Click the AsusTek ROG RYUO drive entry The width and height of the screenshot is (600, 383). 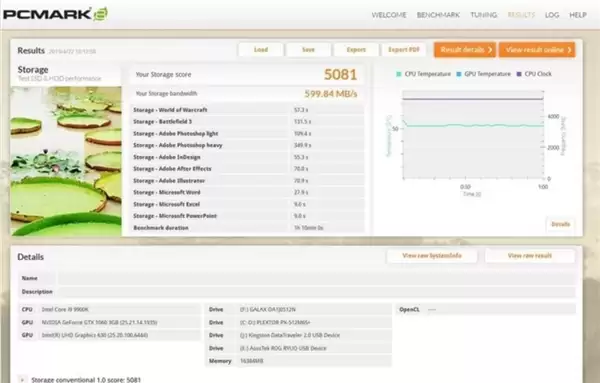coord(298,348)
